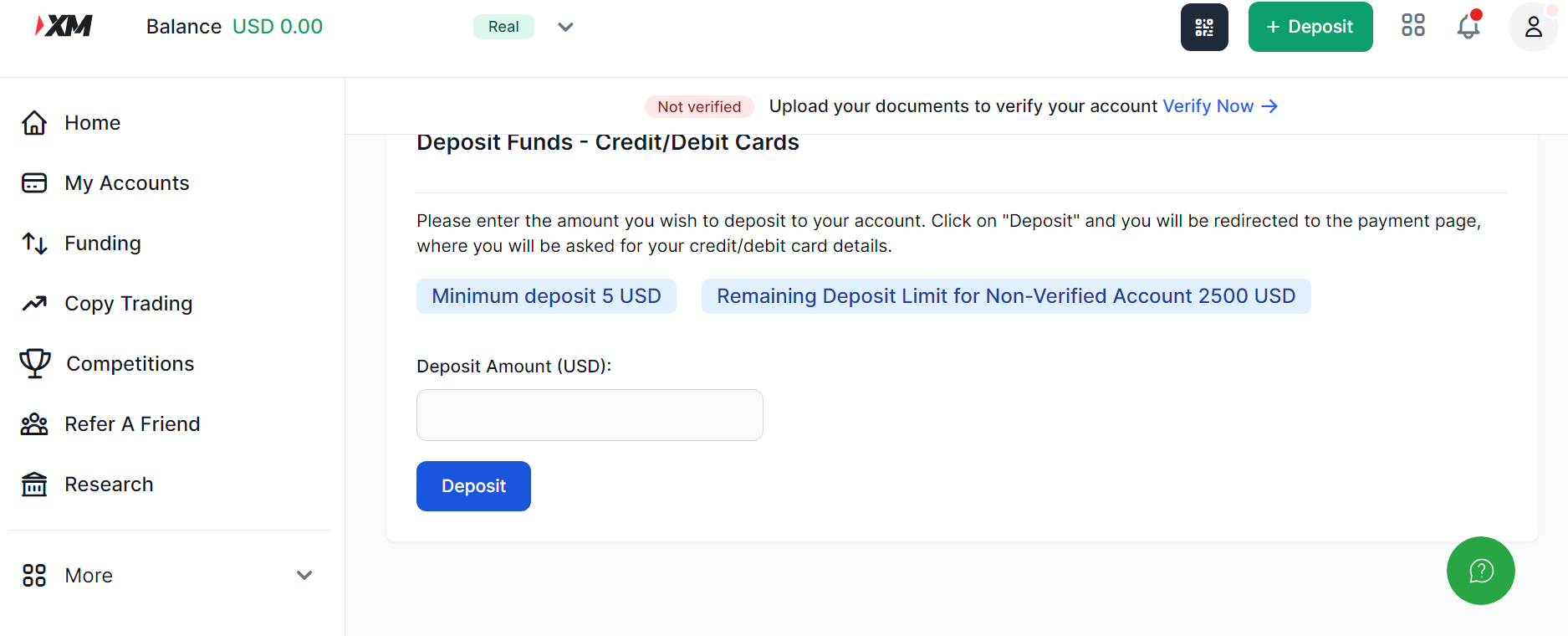Open the apps grid icon in header
Image resolution: width=1568 pixels, height=636 pixels.
[1413, 26]
